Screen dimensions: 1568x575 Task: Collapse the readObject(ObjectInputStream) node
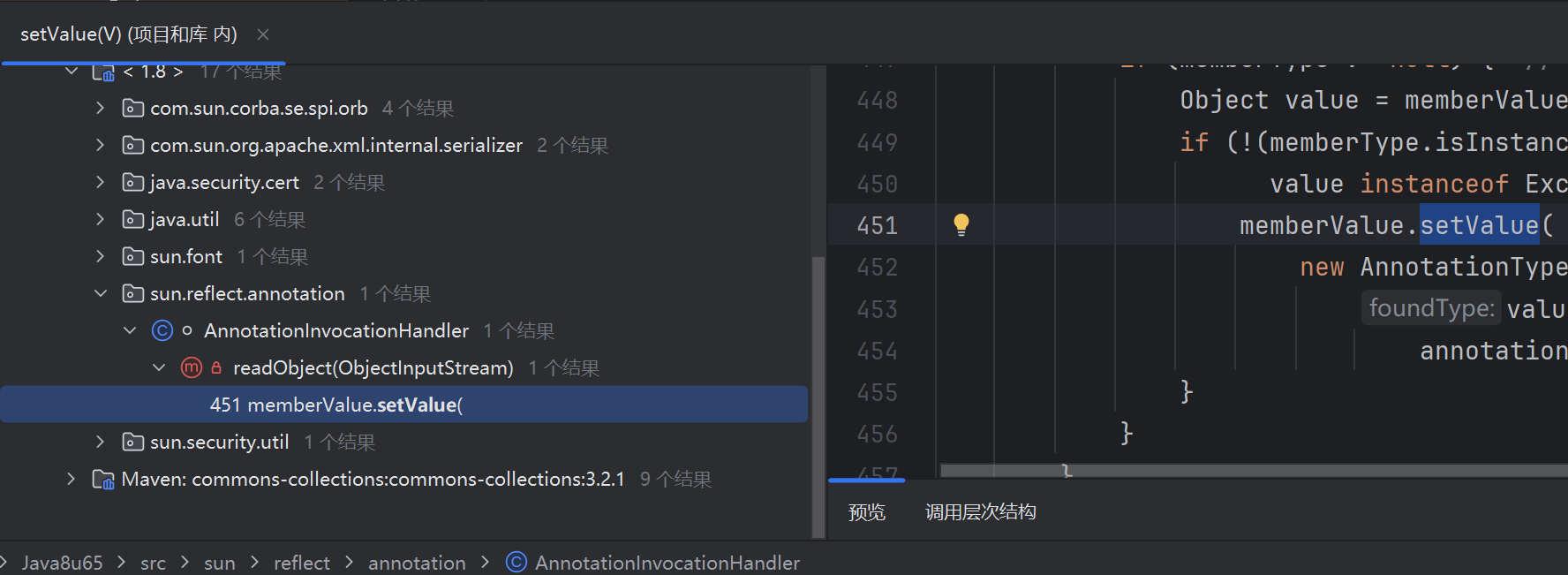pos(159,367)
